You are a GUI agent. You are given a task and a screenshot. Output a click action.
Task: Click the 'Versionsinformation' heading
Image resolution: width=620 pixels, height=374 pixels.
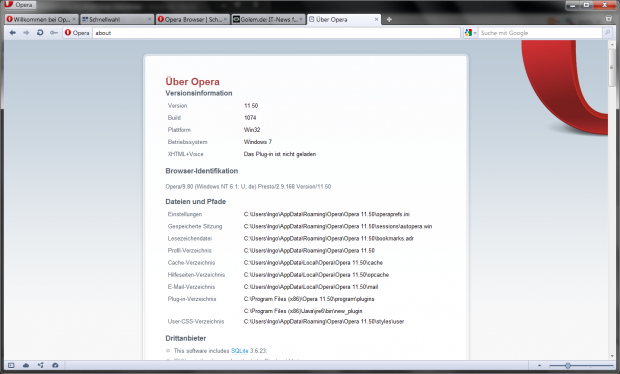tap(199, 93)
